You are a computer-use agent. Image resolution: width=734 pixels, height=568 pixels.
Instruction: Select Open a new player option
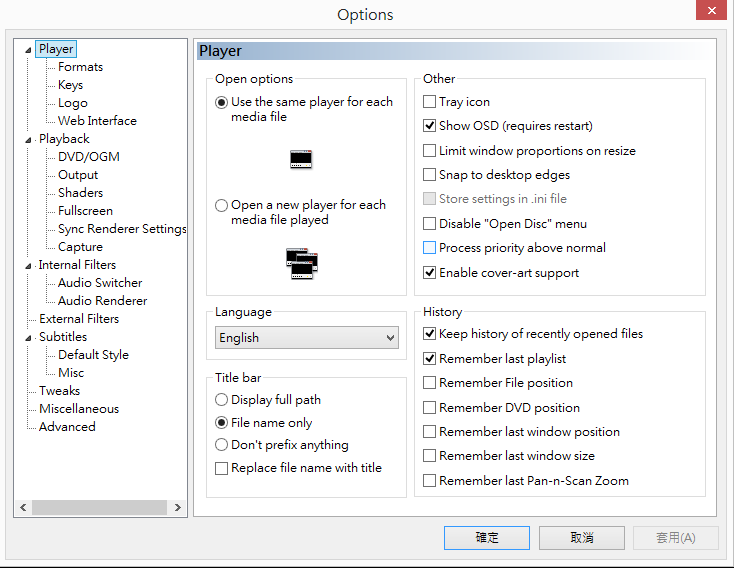pyautogui.click(x=222, y=205)
